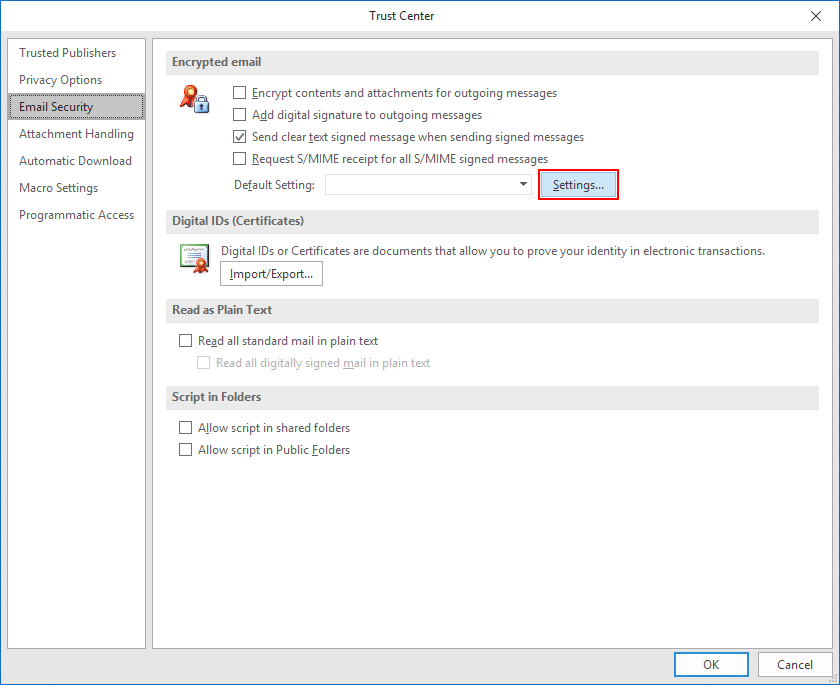Toggle Request S/MIME receipt checkbox
840x685 pixels.
(x=240, y=159)
